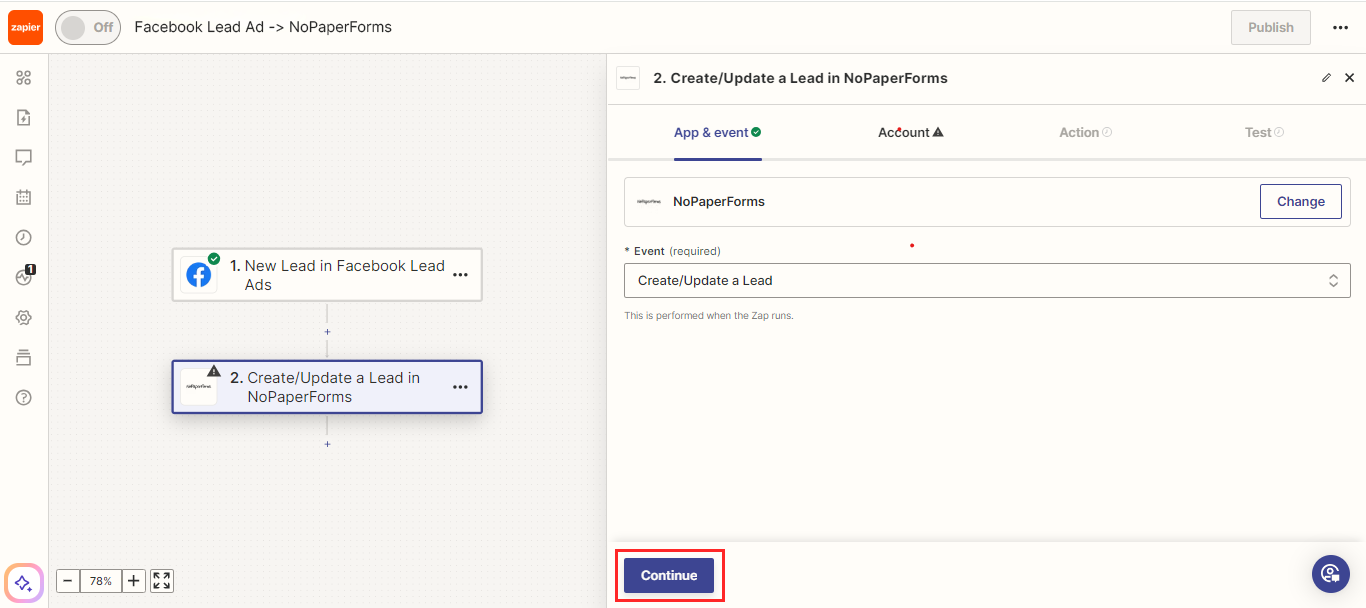Click the Publish button

tap(1270, 28)
